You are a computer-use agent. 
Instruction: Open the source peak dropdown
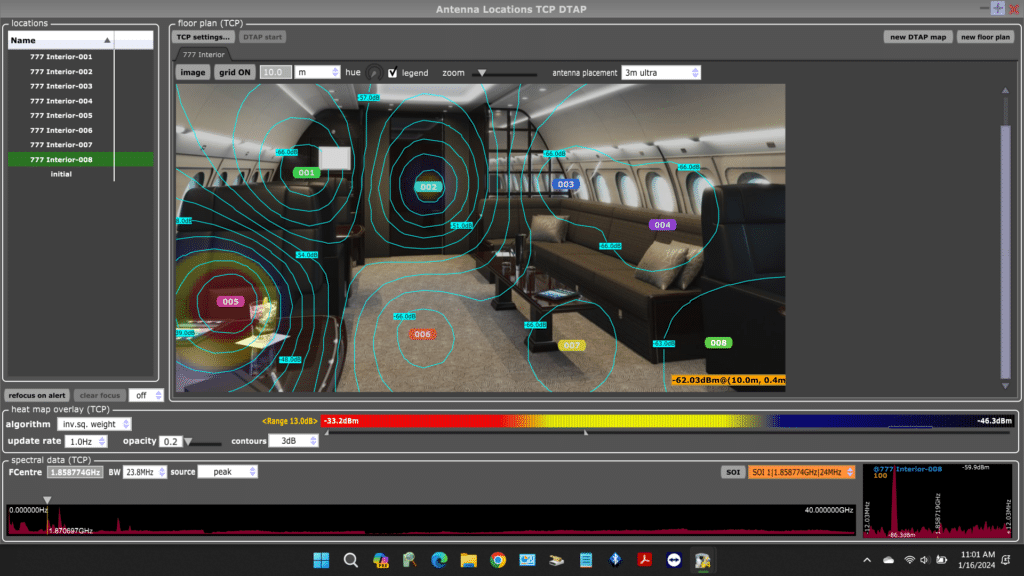(x=227, y=472)
